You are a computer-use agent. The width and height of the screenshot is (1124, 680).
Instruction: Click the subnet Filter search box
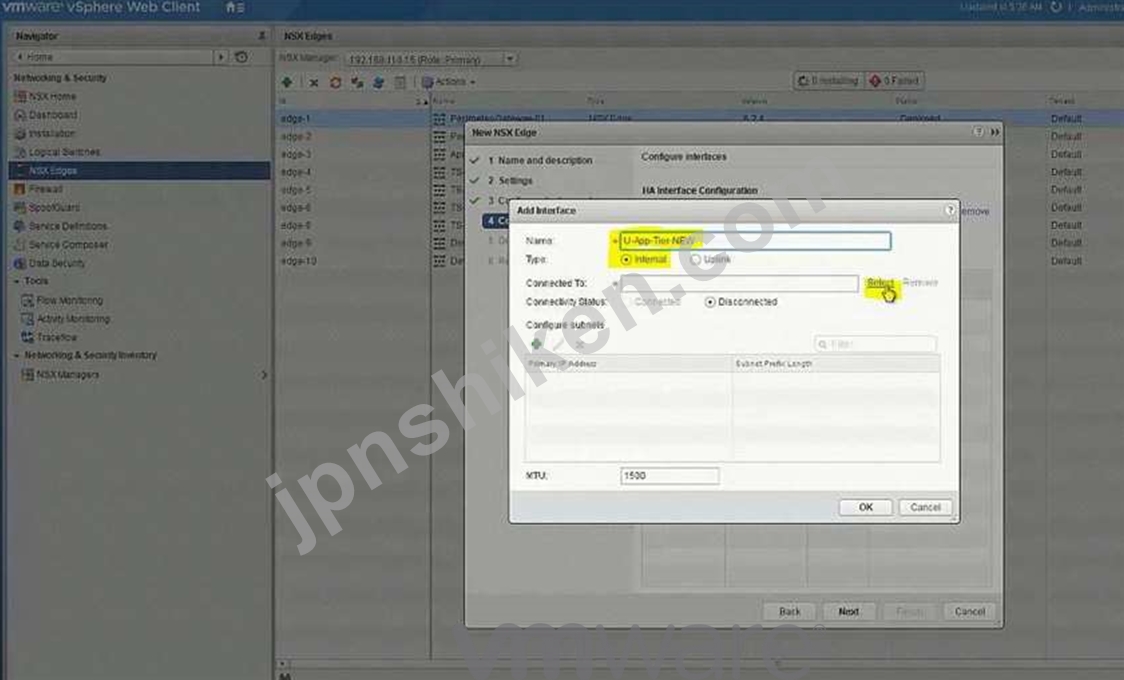click(875, 344)
